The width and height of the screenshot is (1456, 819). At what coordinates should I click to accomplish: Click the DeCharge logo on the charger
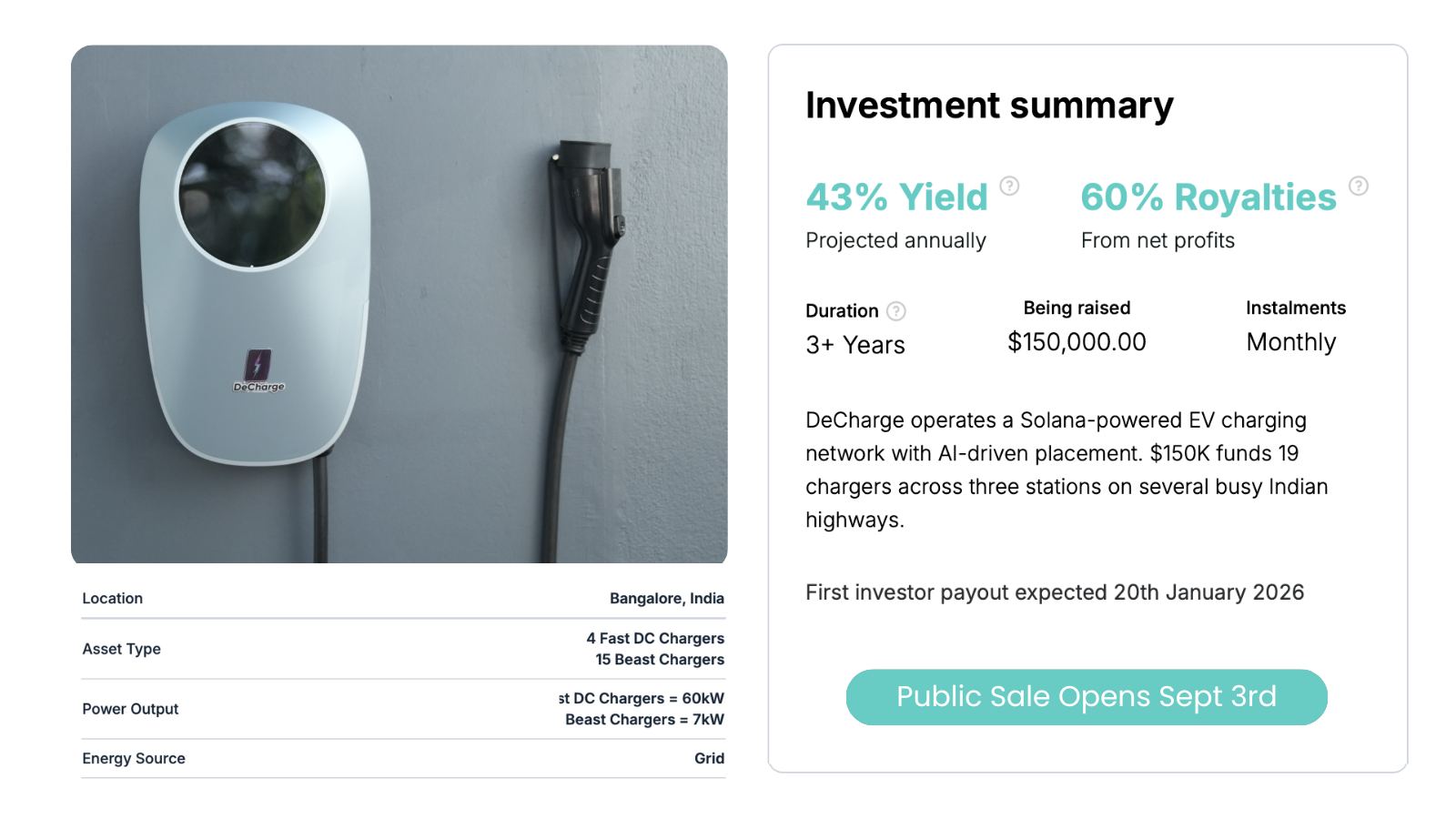pos(258,371)
